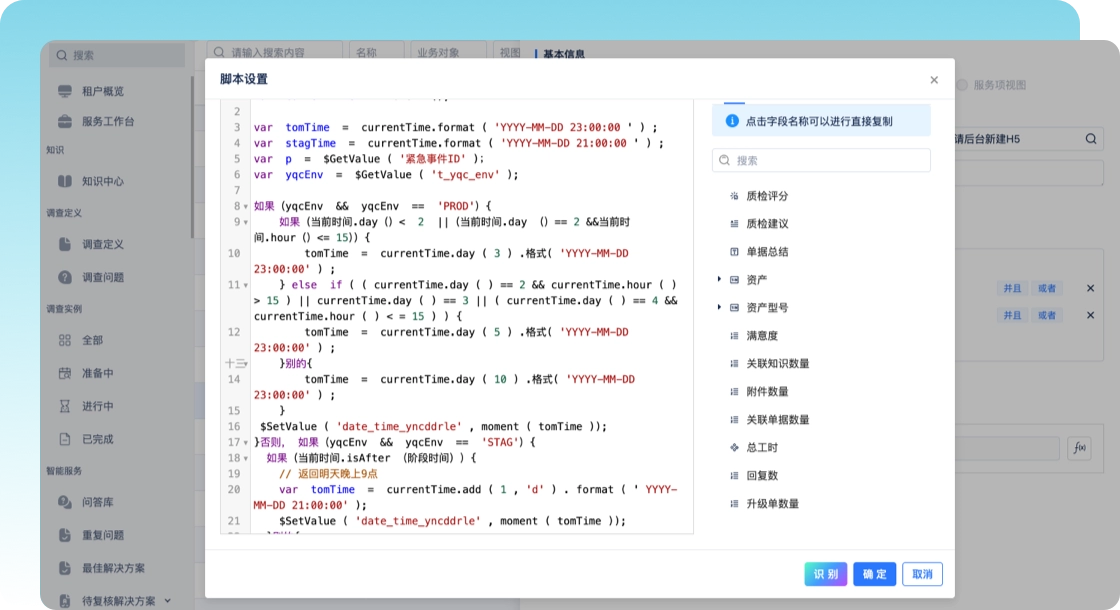This screenshot has width=1120, height=610.
Task: Open 租户概览 in the sidebar
Action: pyautogui.click(x=103, y=91)
